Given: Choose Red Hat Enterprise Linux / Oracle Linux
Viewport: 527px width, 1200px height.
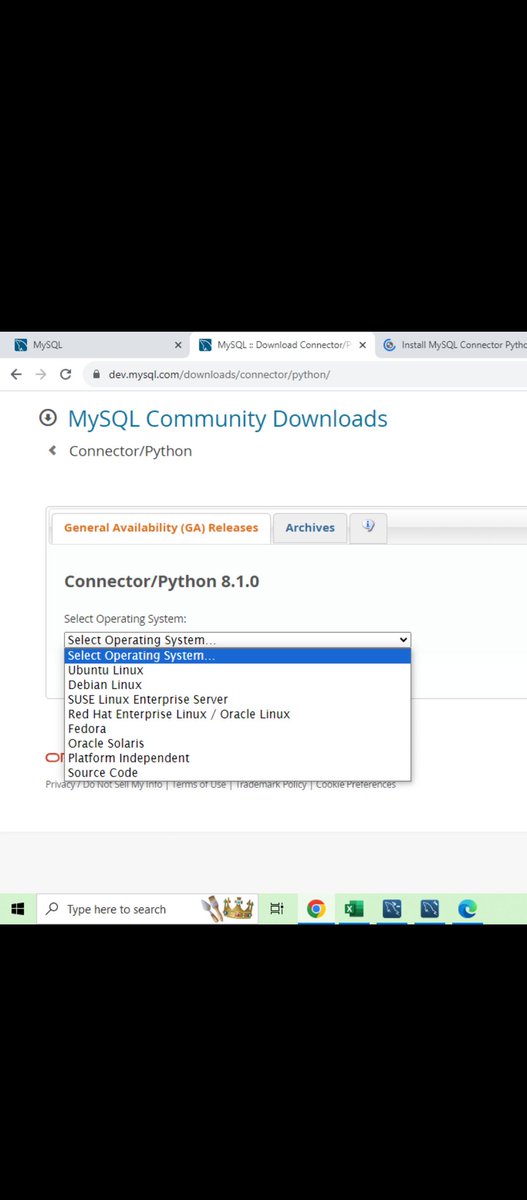Looking at the screenshot, I should [x=237, y=714].
